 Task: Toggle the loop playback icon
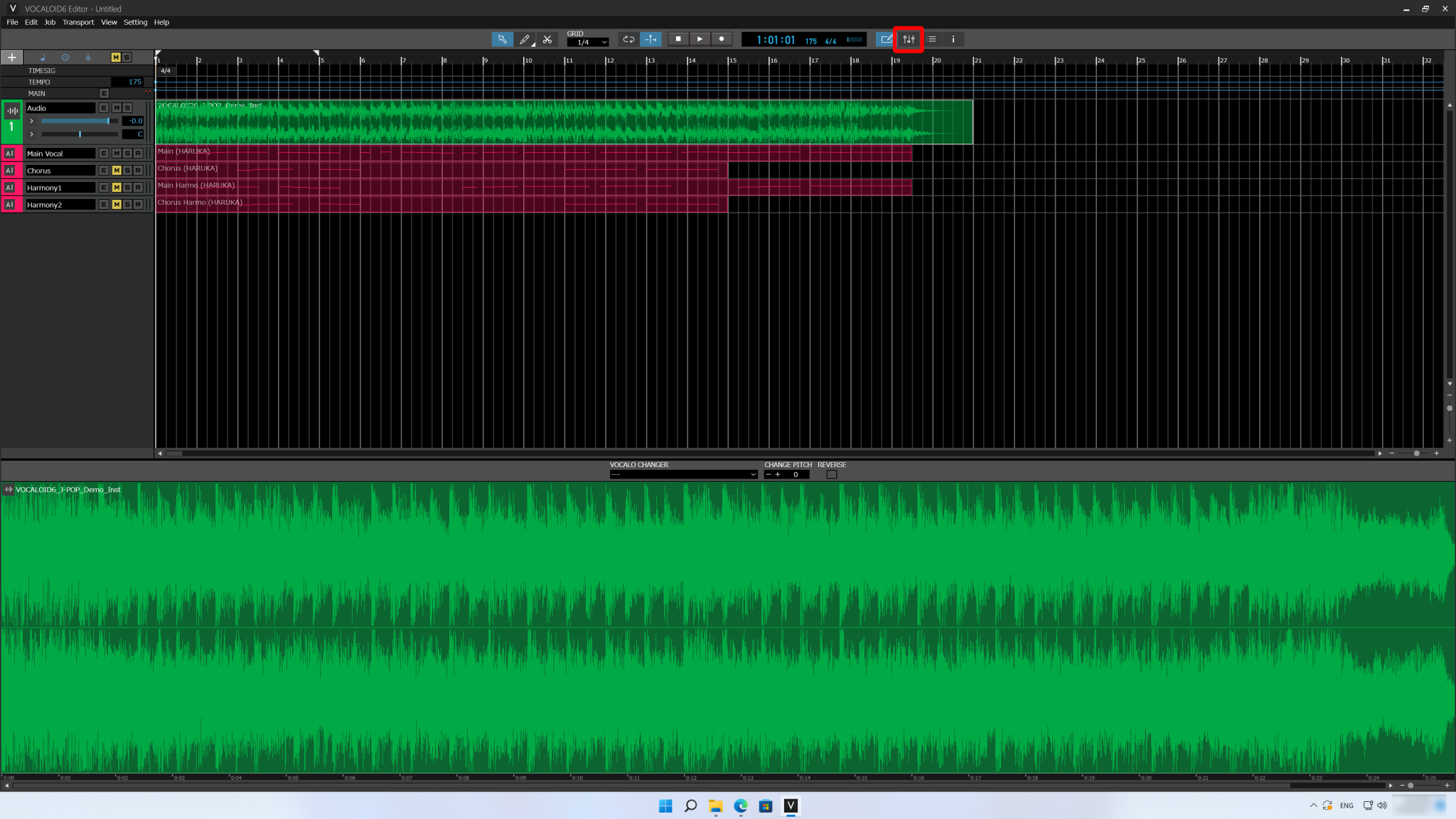(628, 39)
